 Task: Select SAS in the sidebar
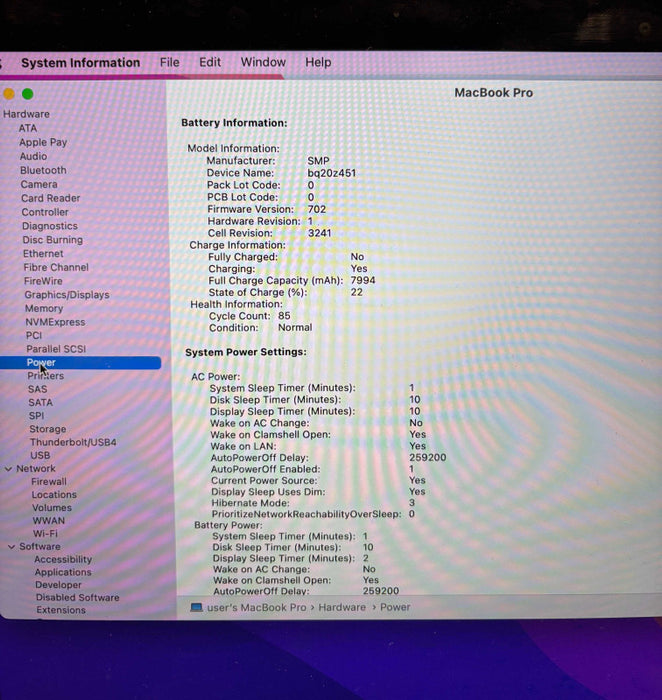click(x=37, y=389)
